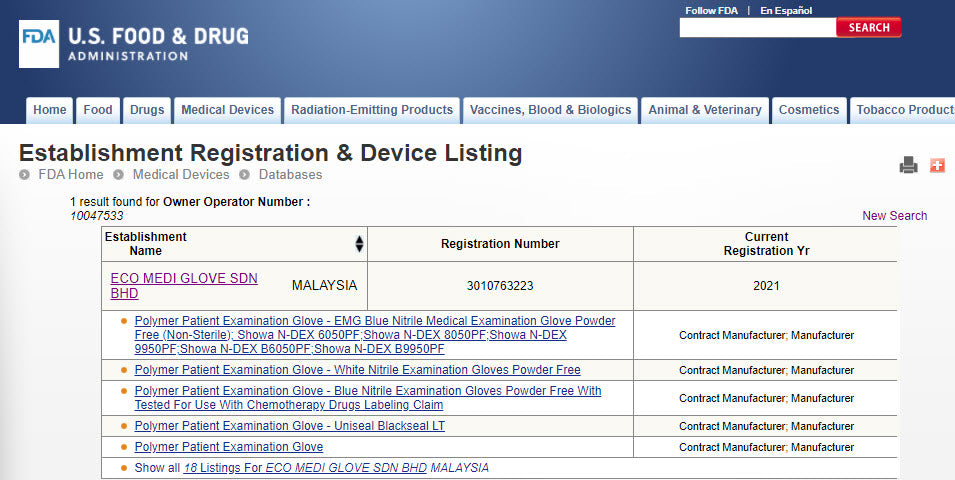Switch to En Español language link
The height and width of the screenshot is (480, 955).
pos(786,11)
